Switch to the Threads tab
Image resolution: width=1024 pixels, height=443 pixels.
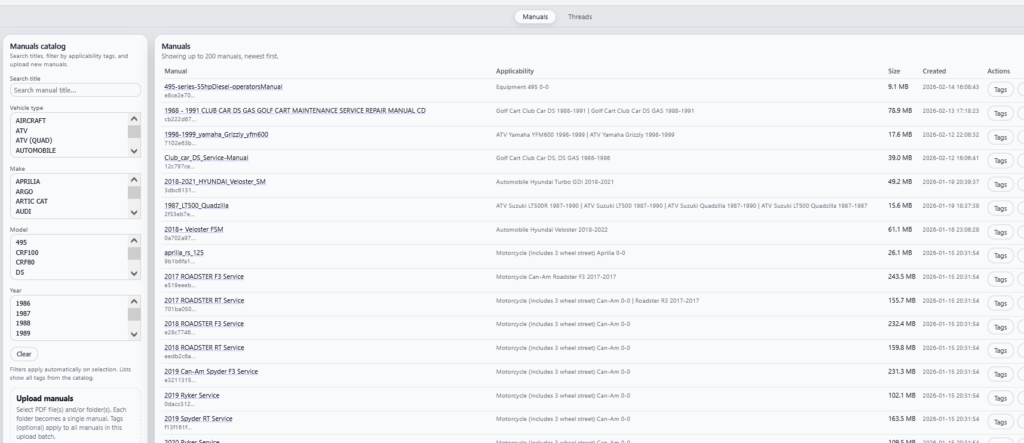pyautogui.click(x=580, y=17)
